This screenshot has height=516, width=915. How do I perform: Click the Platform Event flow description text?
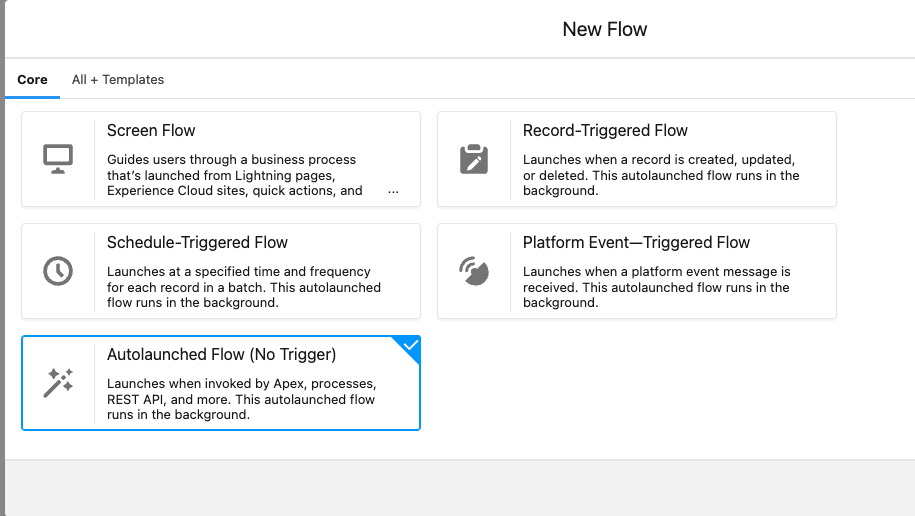(x=656, y=287)
